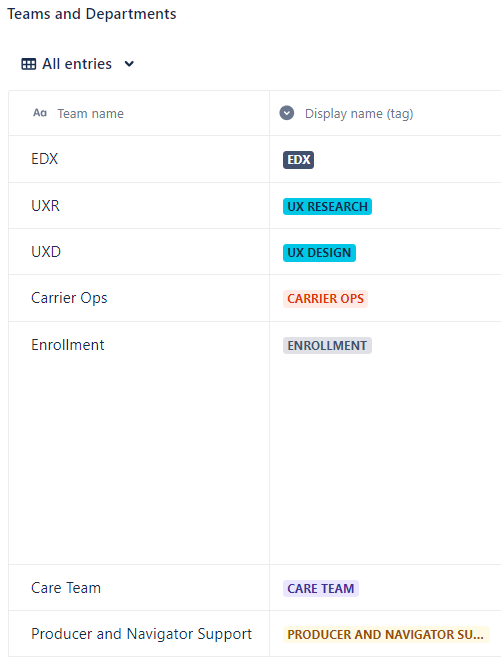501x657 pixels.
Task: Select the red CARRIER OPS tag
Action: (x=325, y=299)
